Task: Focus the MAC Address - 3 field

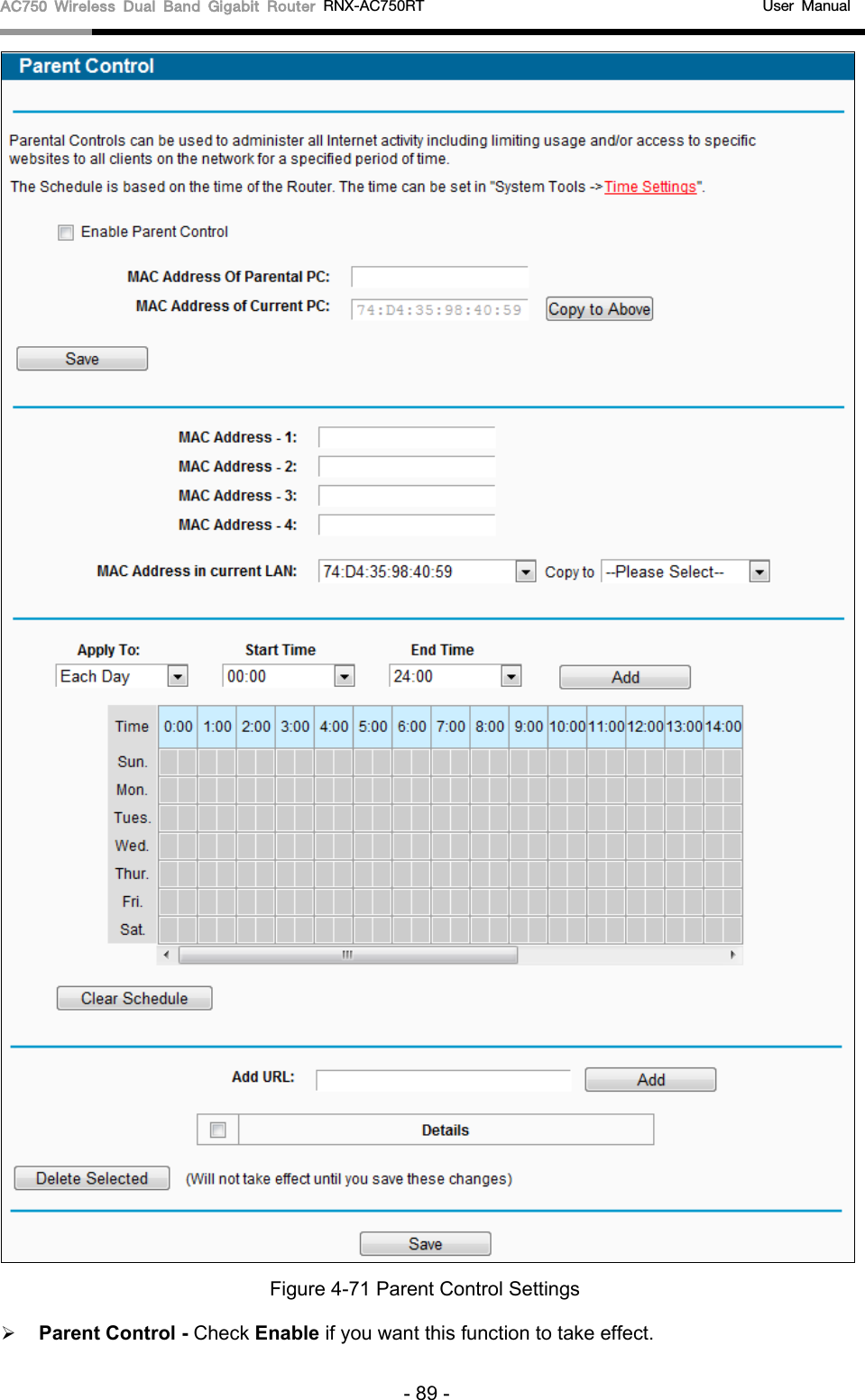Action: 407,496
